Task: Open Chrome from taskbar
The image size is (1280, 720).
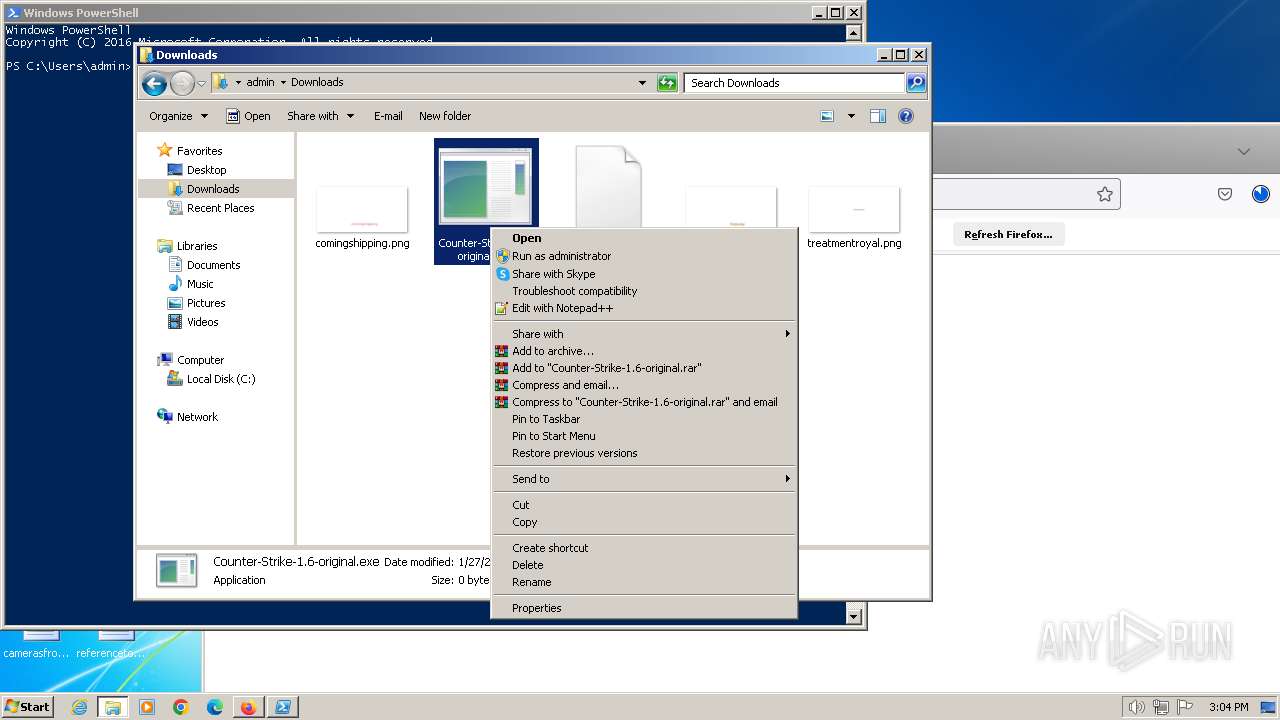Action: click(x=181, y=707)
